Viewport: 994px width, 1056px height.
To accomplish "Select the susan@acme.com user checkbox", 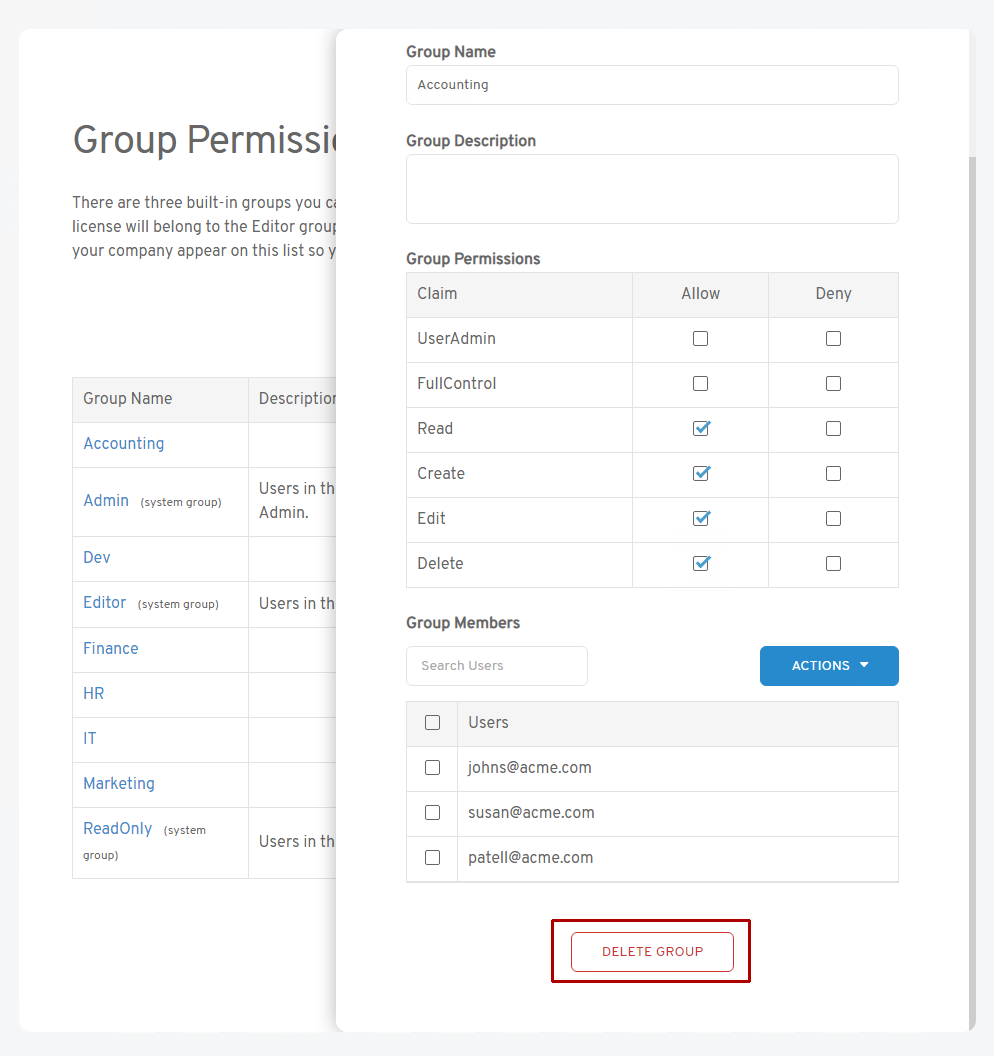I will click(432, 813).
